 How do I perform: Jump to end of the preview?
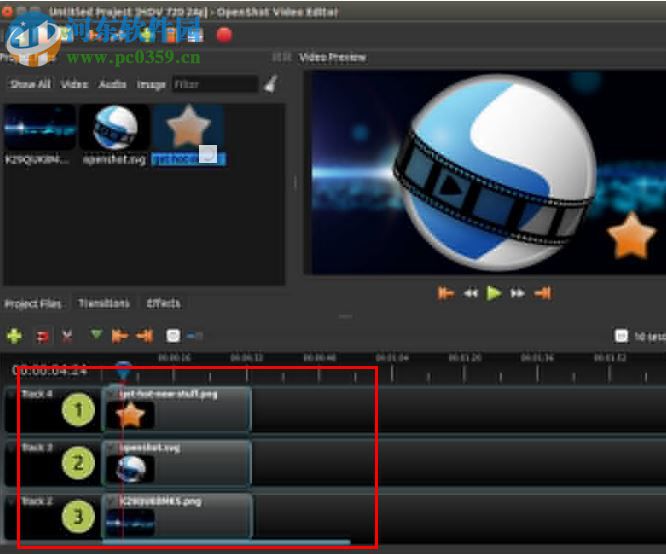click(542, 293)
